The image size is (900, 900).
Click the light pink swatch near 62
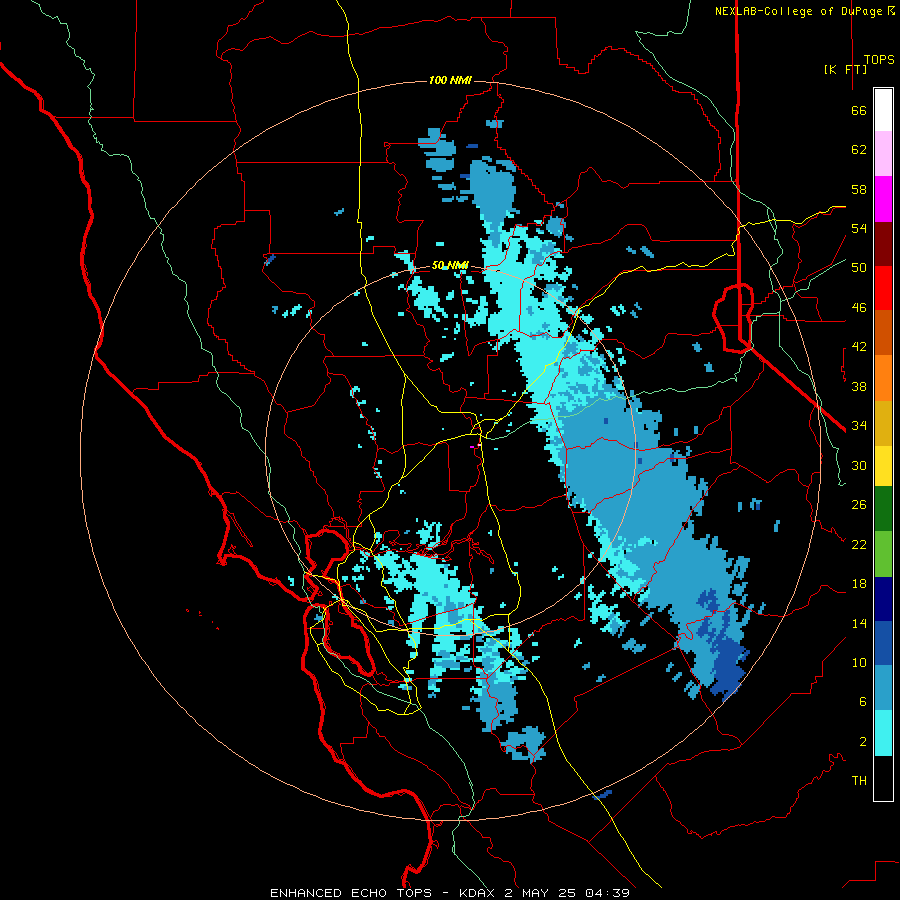tap(883, 154)
